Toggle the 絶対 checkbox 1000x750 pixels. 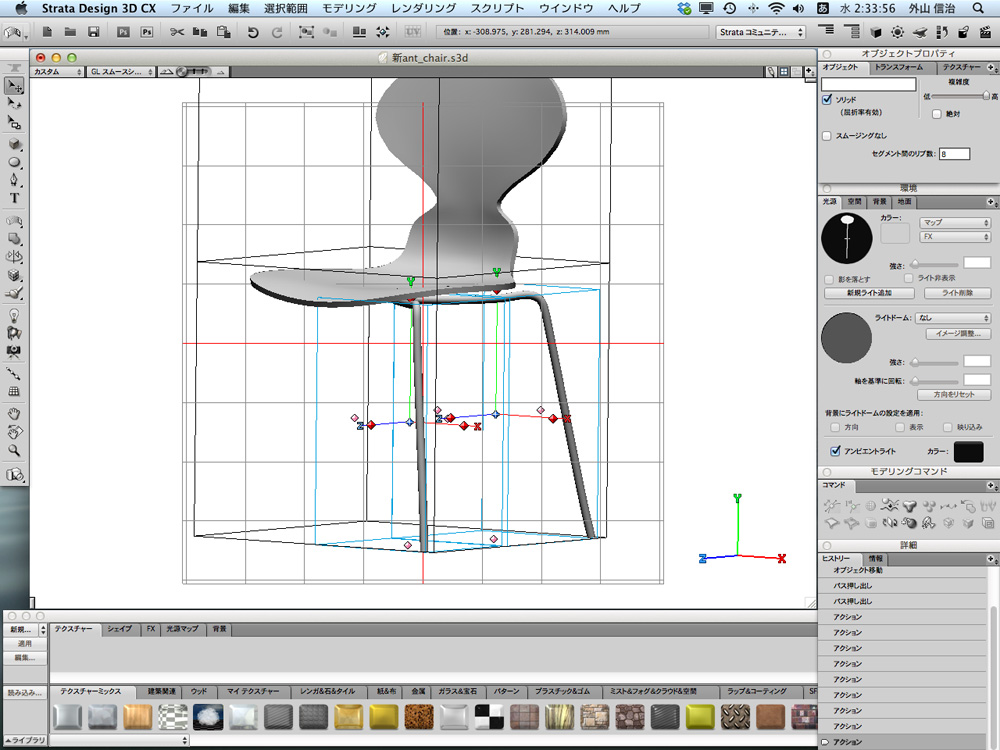pos(937,114)
